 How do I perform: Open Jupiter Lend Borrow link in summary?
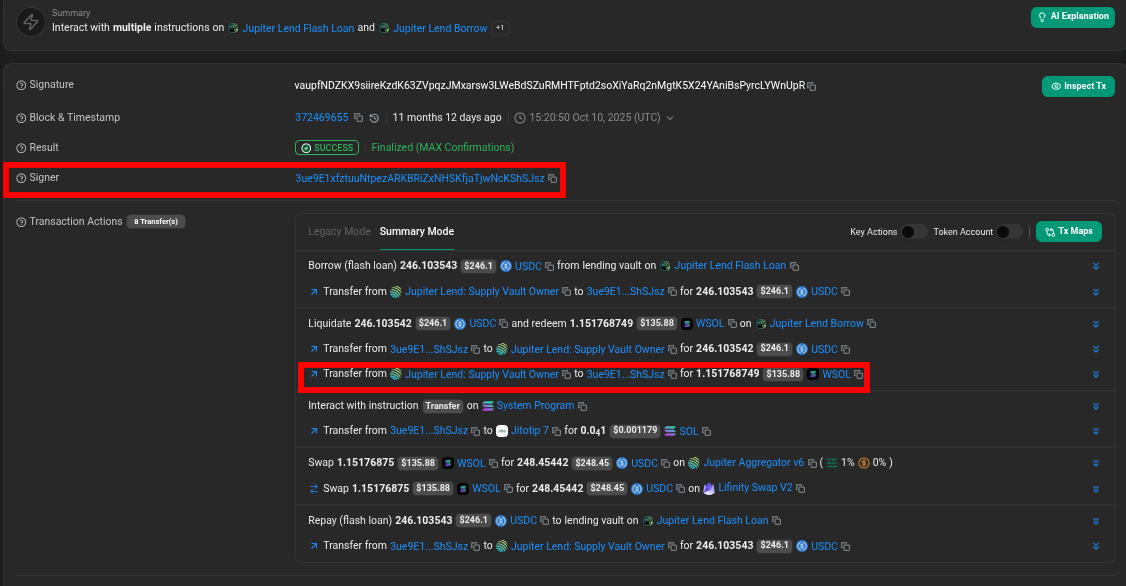click(x=440, y=28)
